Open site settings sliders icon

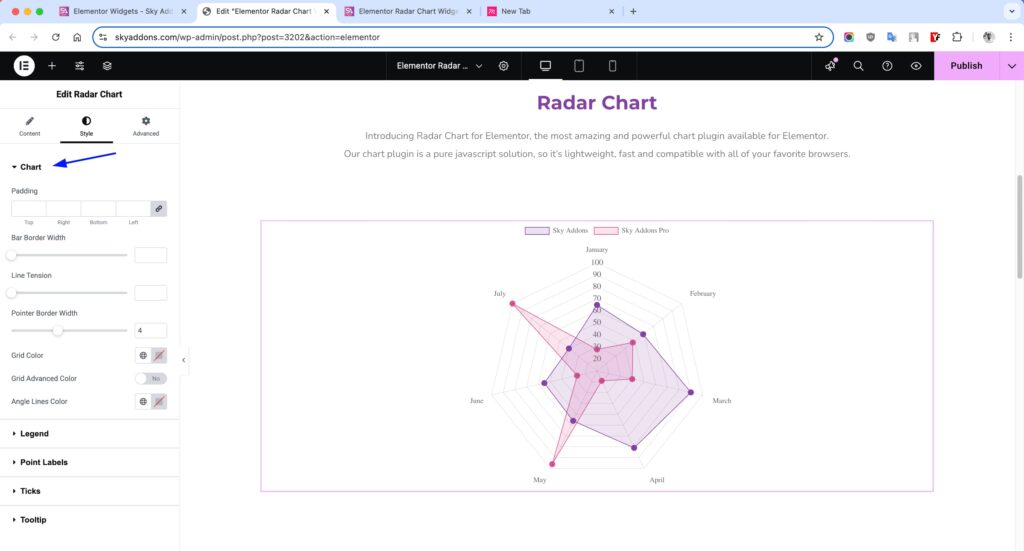tap(80, 66)
